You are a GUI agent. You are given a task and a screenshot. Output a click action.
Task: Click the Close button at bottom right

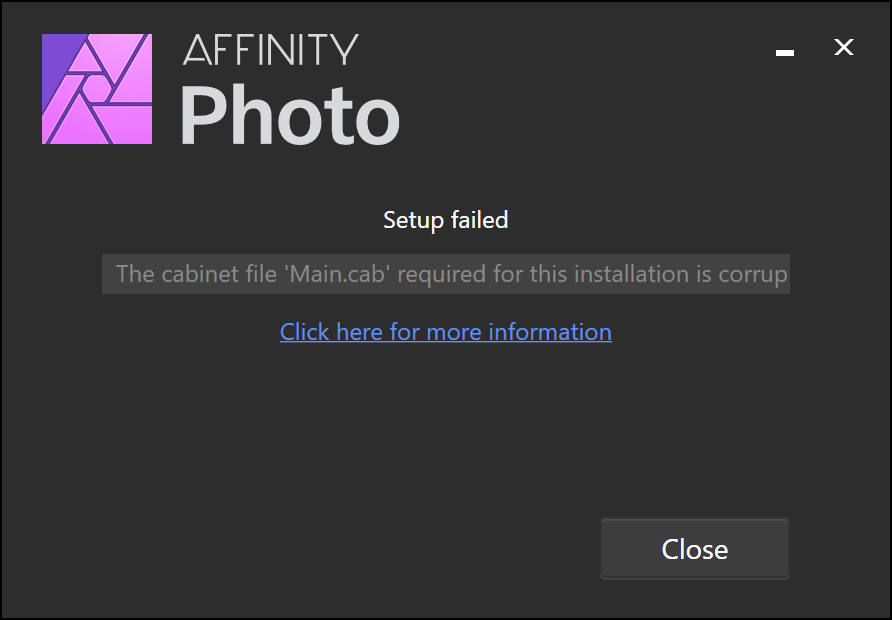(x=695, y=548)
